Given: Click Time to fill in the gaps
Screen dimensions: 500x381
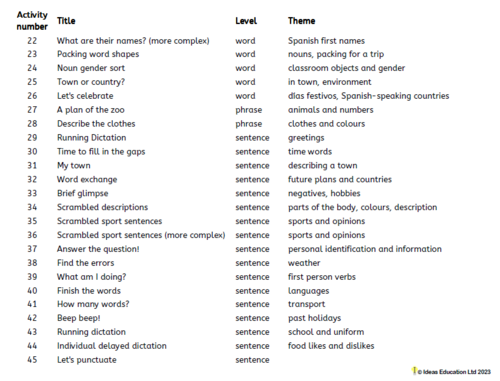Looking at the screenshot, I should (x=101, y=152).
